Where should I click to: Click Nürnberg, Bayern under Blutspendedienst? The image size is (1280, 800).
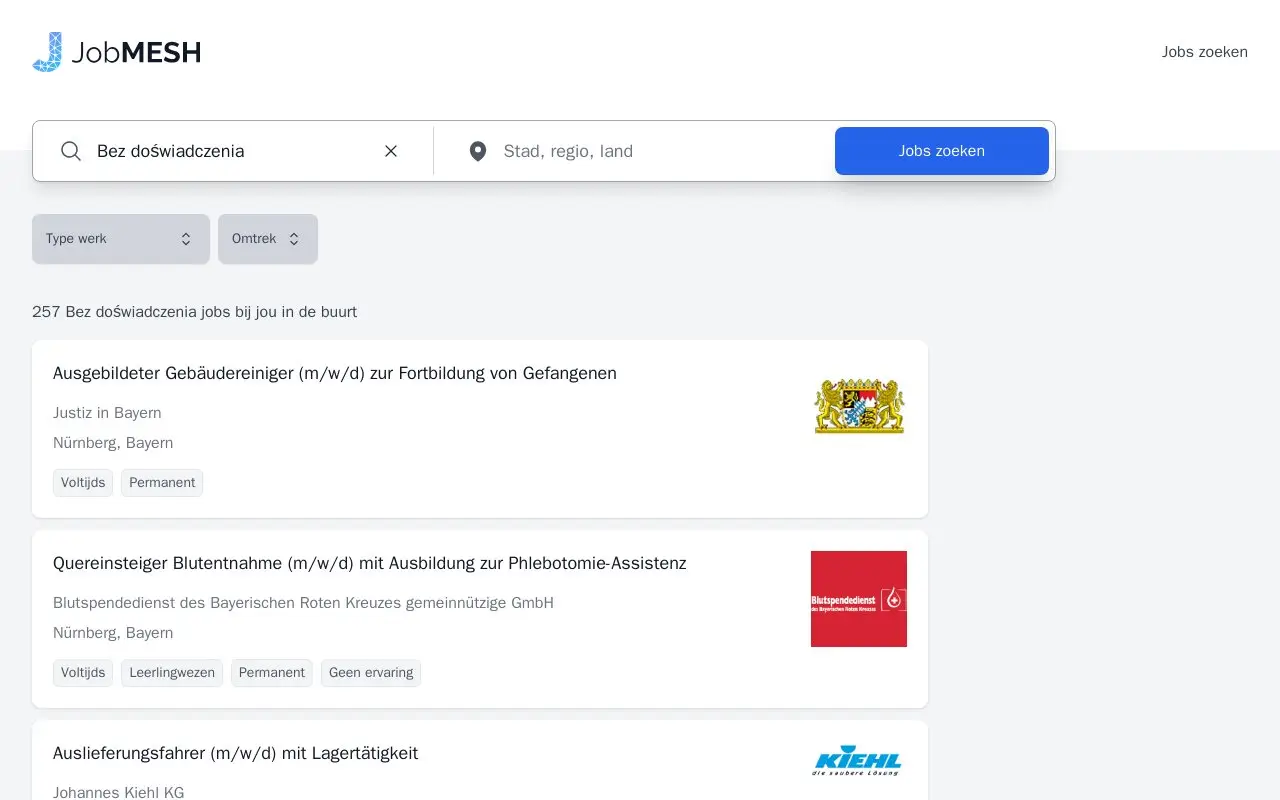pyautogui.click(x=113, y=633)
